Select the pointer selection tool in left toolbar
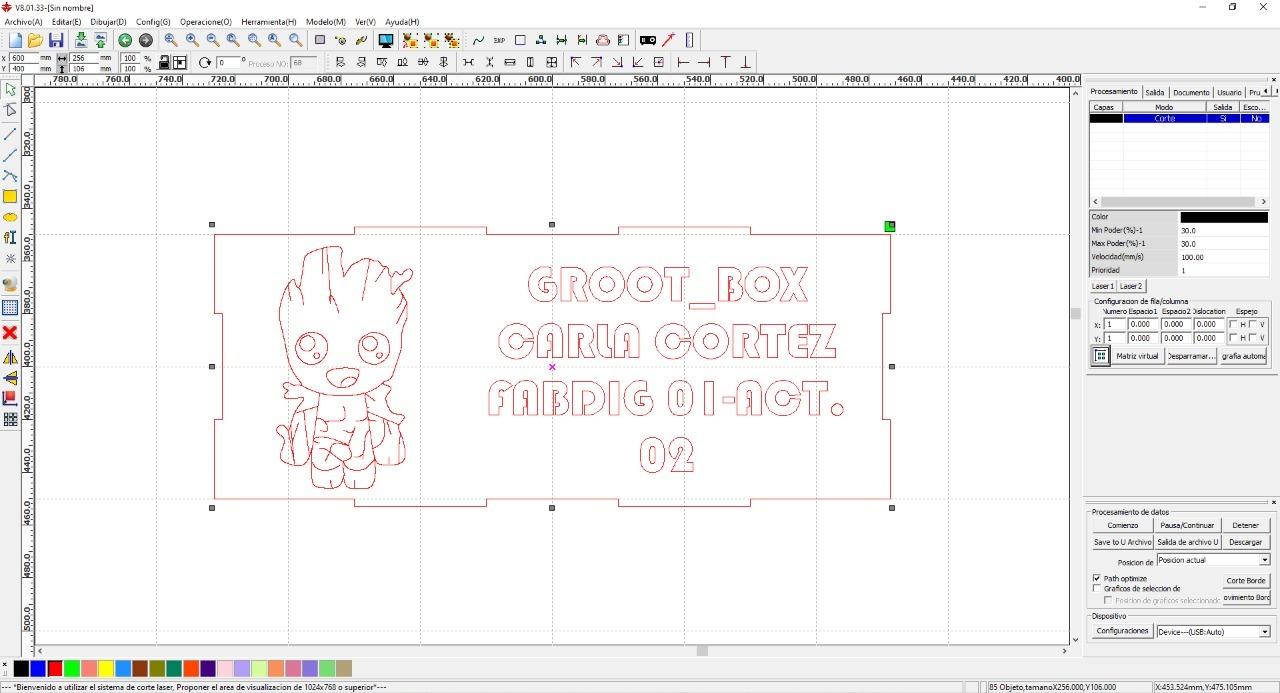 (x=10, y=90)
